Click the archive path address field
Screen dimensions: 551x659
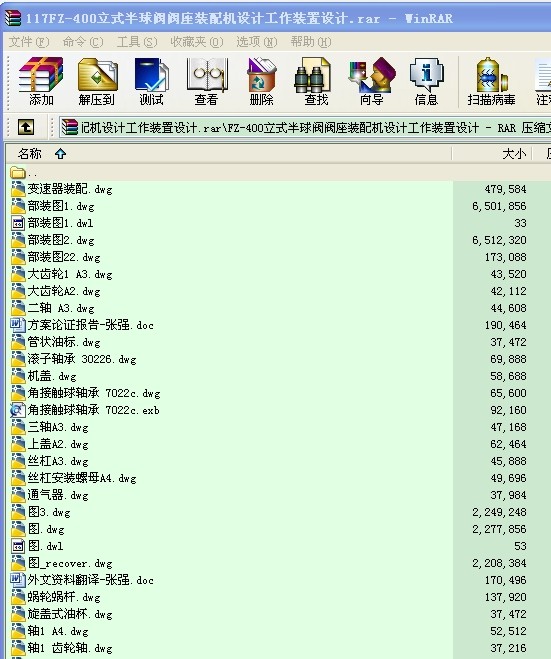pos(305,127)
